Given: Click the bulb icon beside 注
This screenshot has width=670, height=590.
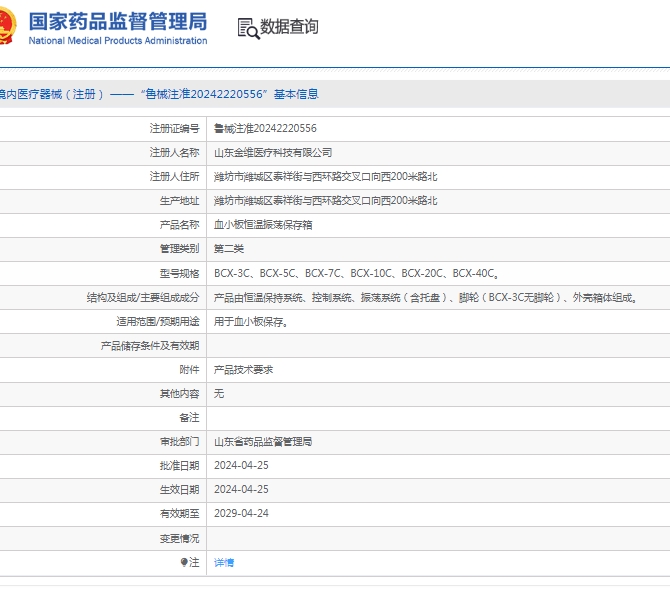Looking at the screenshot, I should point(184,562).
